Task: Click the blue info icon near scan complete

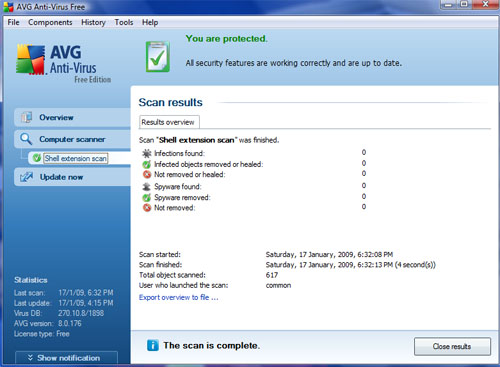Action: (153, 345)
